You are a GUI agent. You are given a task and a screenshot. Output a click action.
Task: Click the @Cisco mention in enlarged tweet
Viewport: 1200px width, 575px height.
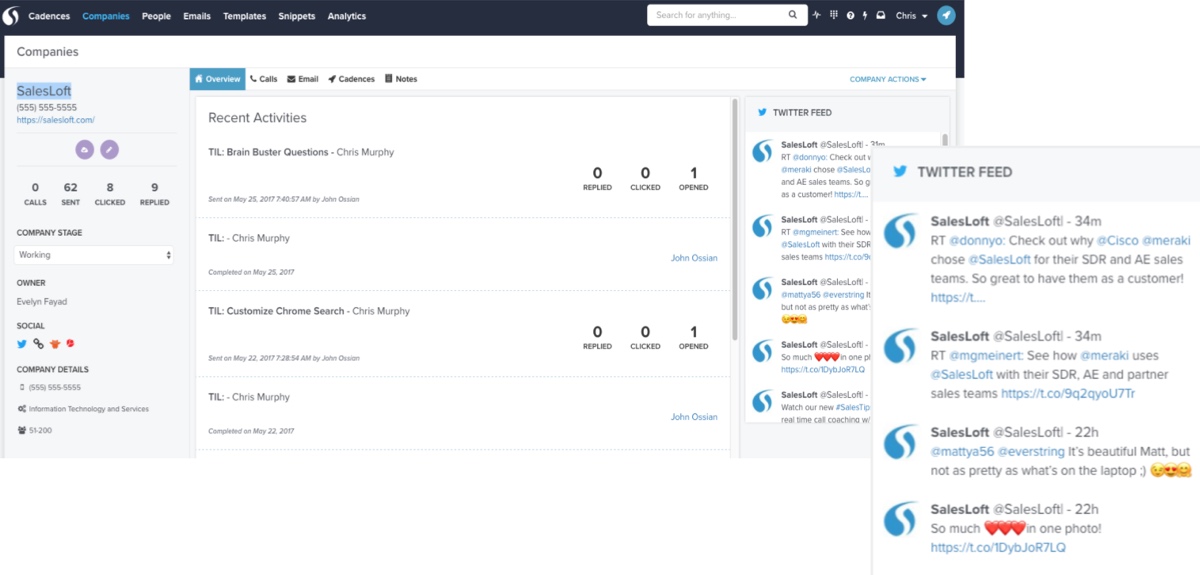[1117, 241]
